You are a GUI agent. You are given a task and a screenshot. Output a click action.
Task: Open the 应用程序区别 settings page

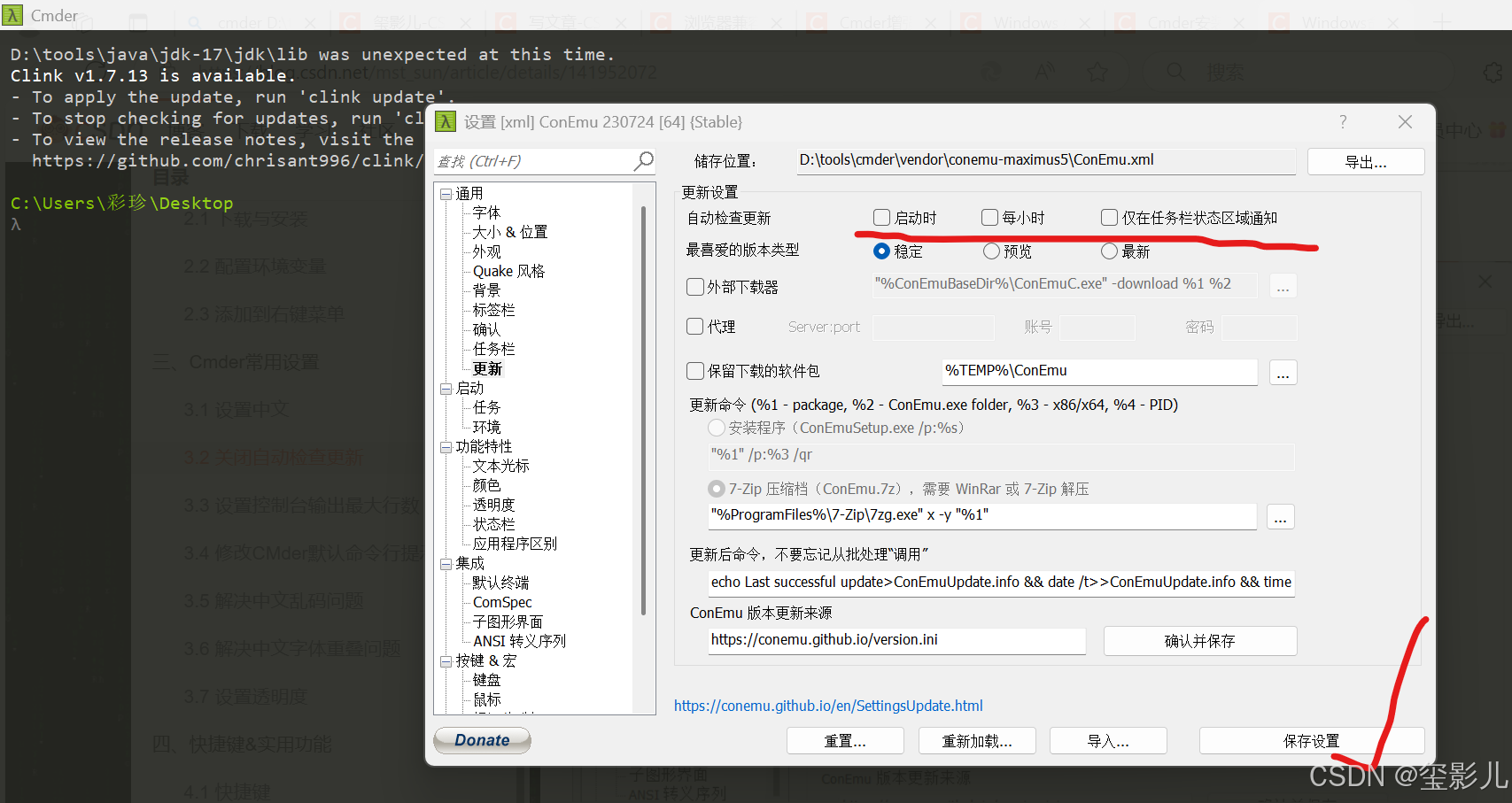(x=515, y=544)
